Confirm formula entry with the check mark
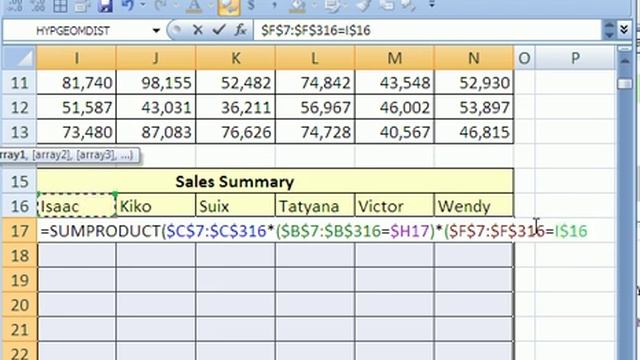Image resolution: width=640 pixels, height=360 pixels. pyautogui.click(x=219, y=29)
